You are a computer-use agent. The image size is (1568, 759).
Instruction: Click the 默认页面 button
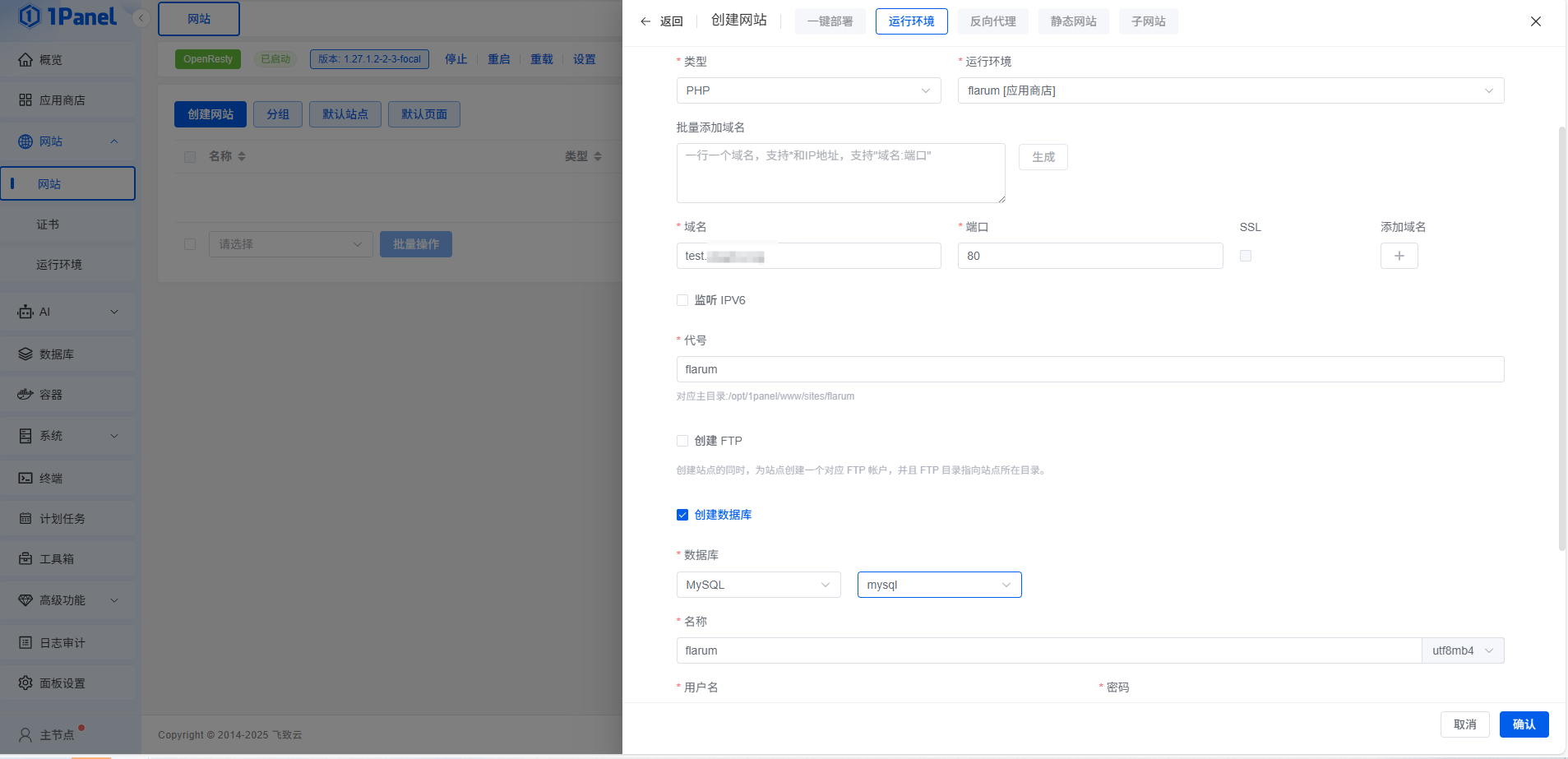[424, 114]
